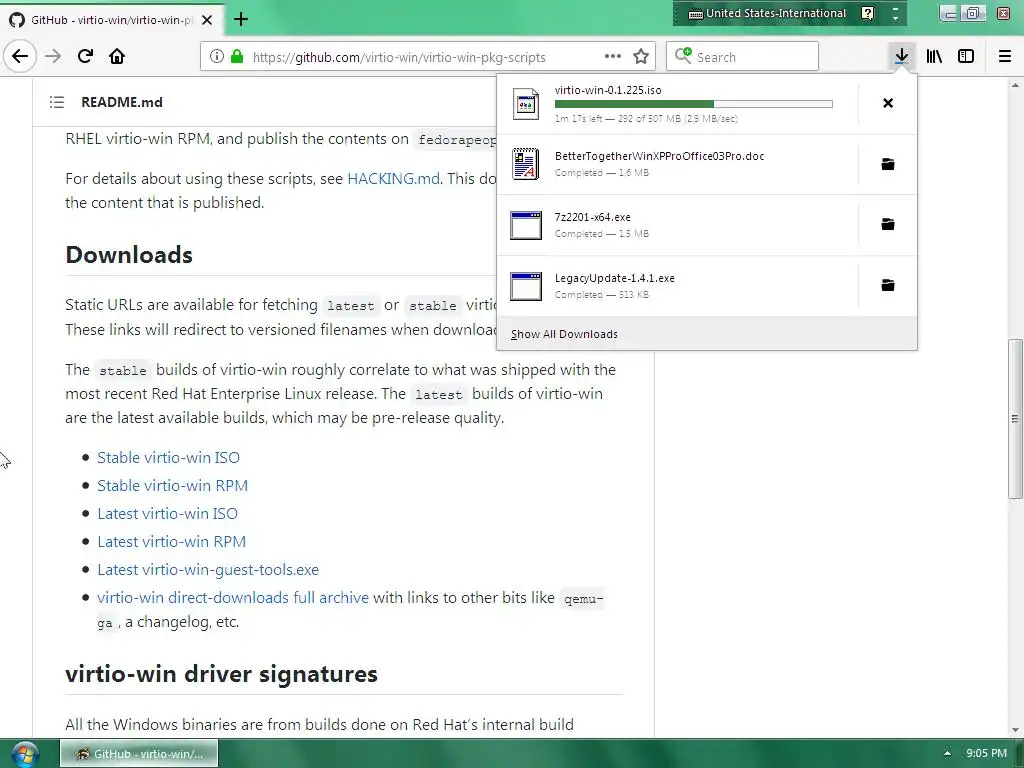Open Latest virtio-win ISO link
The width and height of the screenshot is (1024, 768).
click(167, 514)
